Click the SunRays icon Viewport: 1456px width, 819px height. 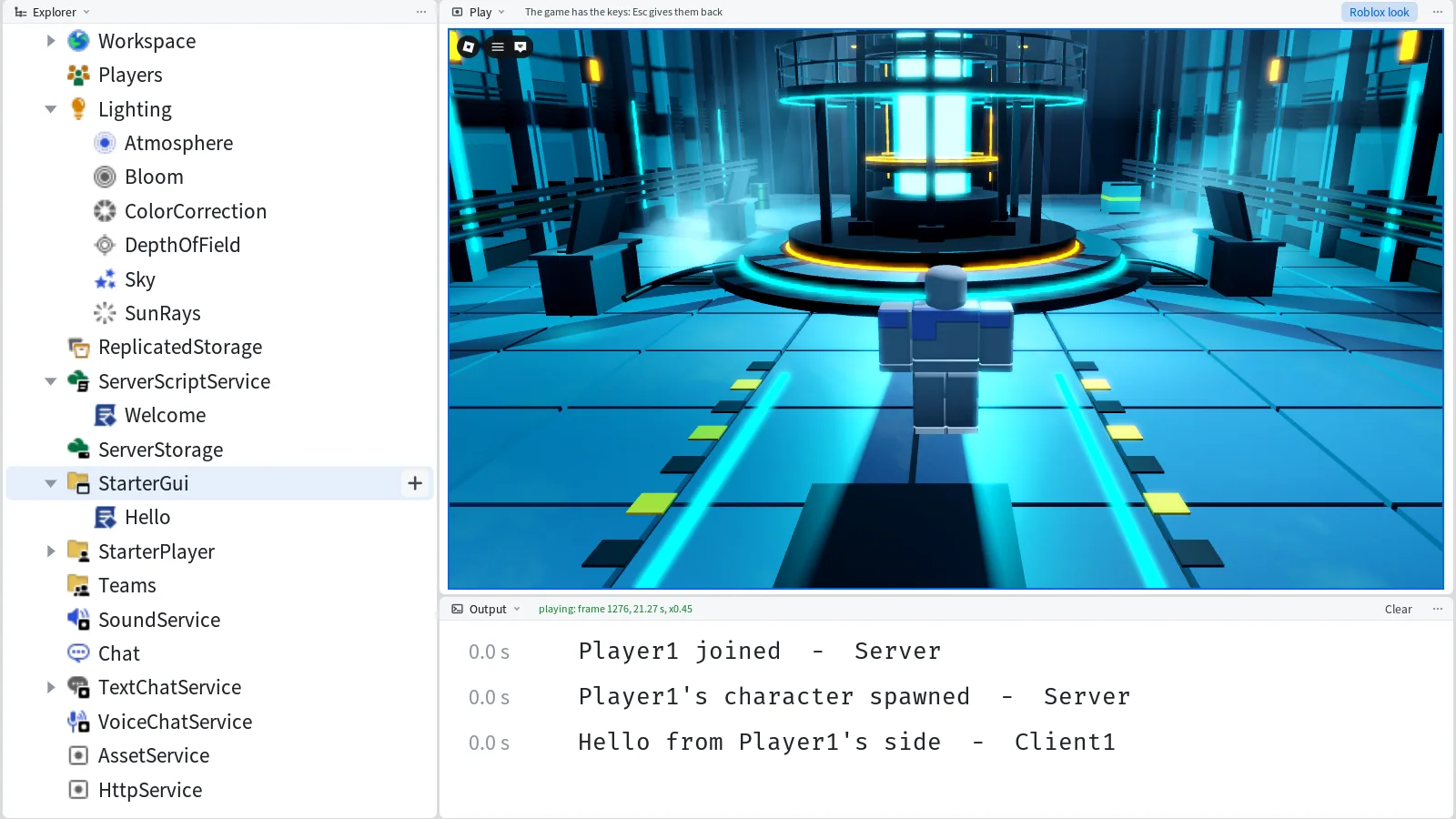point(106,313)
